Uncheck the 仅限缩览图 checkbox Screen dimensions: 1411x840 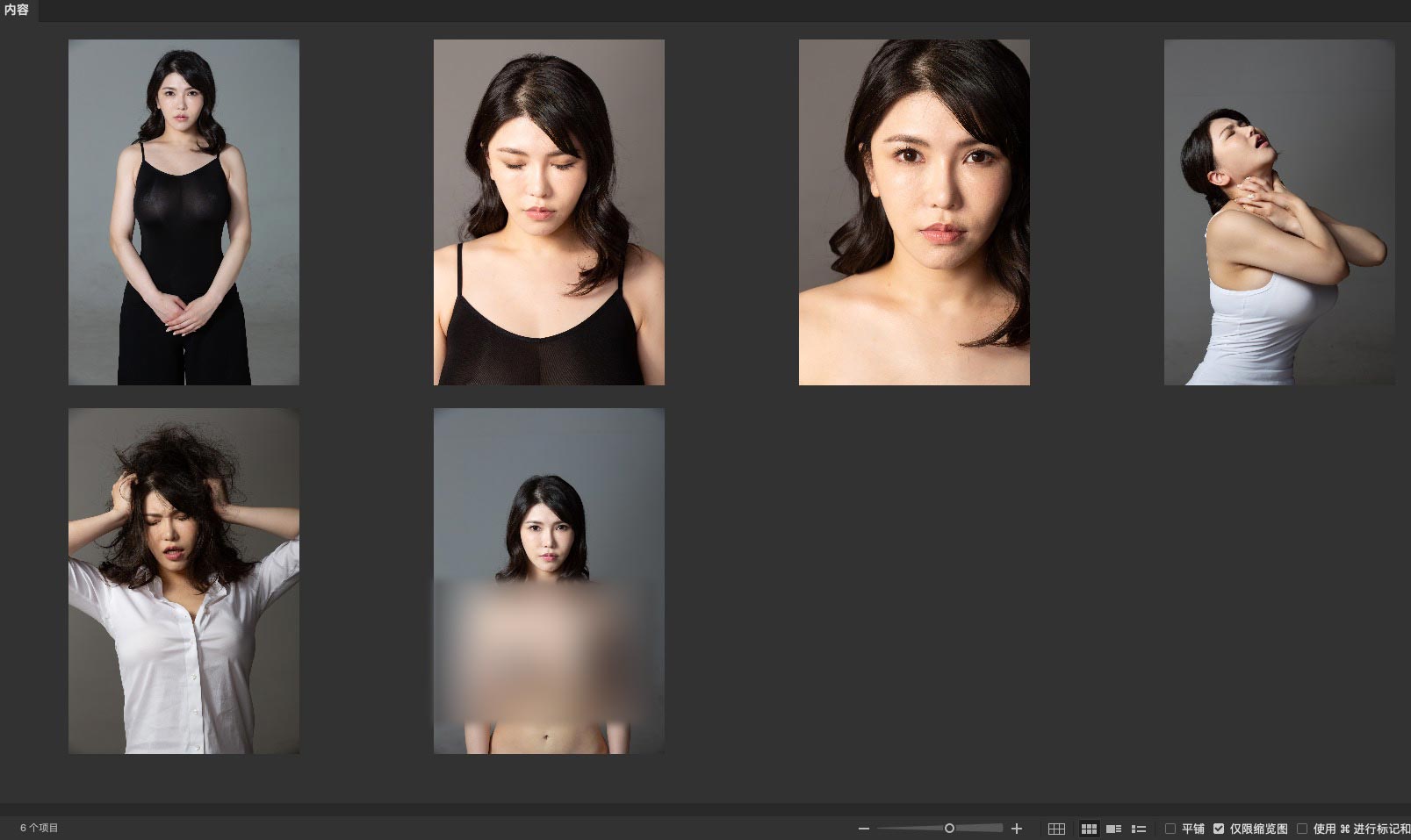click(x=1219, y=829)
